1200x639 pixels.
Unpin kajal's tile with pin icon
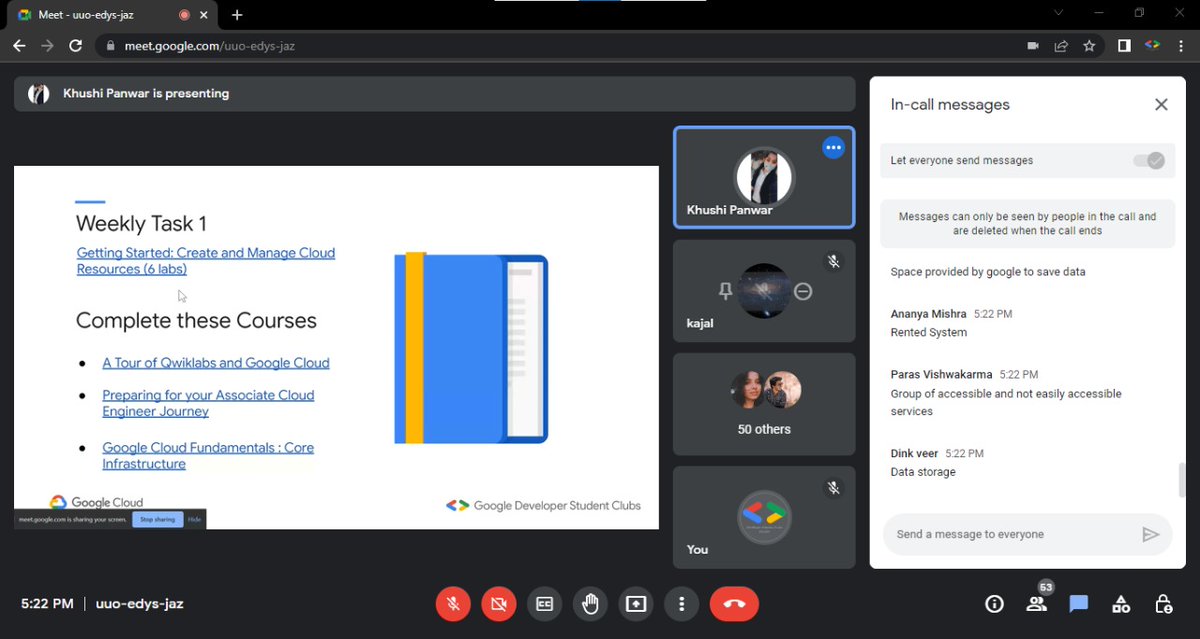coord(726,291)
